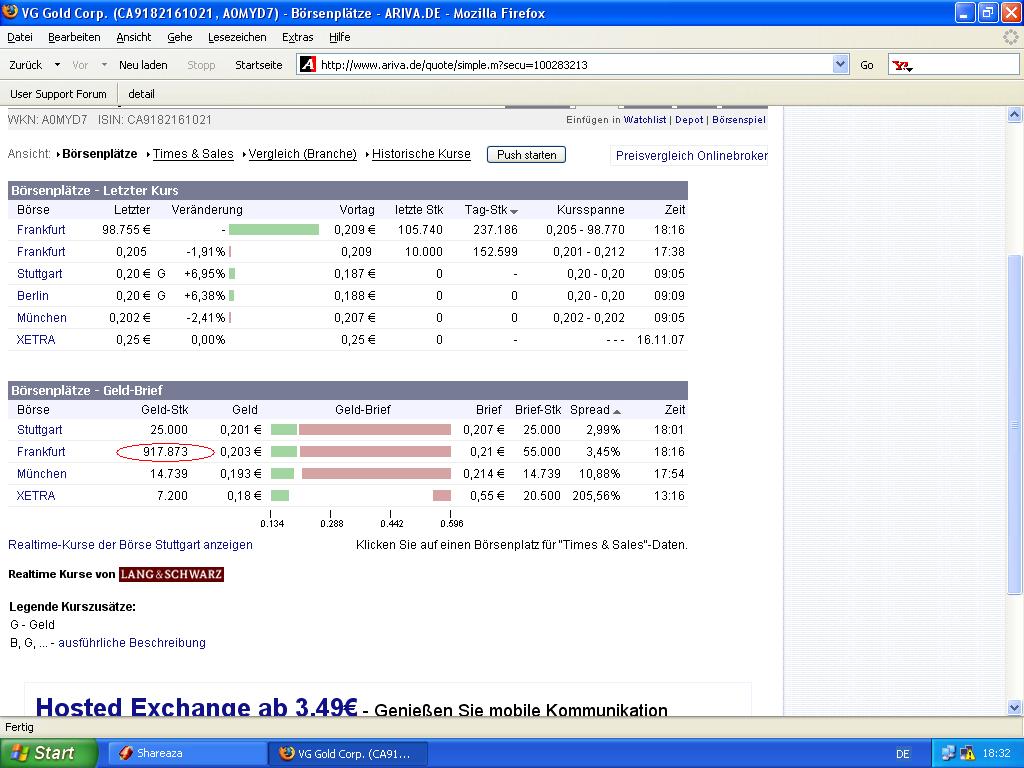Click Preisvergleich Onlinebroker link
1024x768 pixels.
point(692,155)
